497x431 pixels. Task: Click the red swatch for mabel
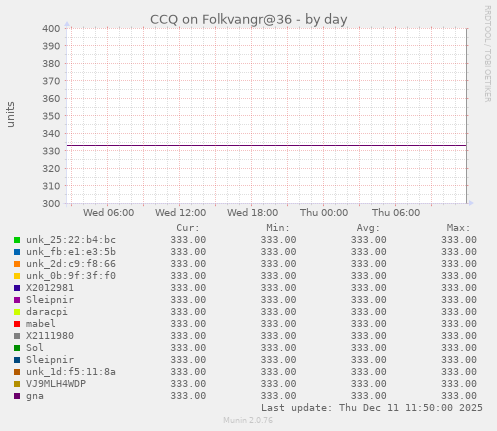(x=17, y=324)
